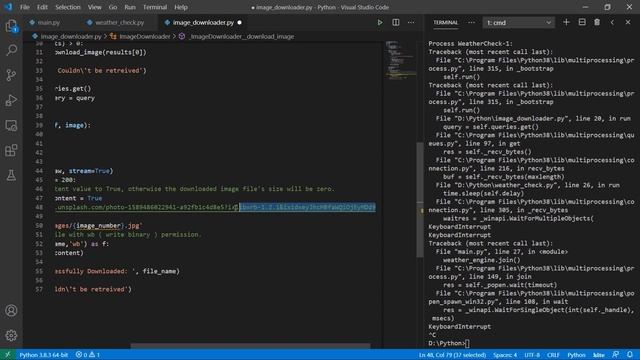The width and height of the screenshot is (640, 360).
Task: Click the terminal prompt D:\Python>
Action: [x=447, y=343]
